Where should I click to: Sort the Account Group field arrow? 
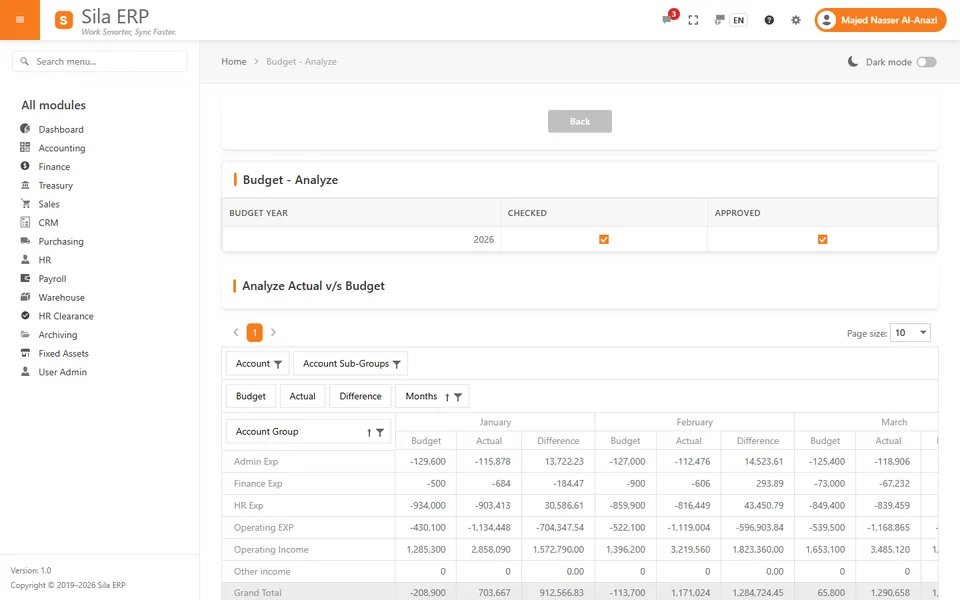click(369, 433)
